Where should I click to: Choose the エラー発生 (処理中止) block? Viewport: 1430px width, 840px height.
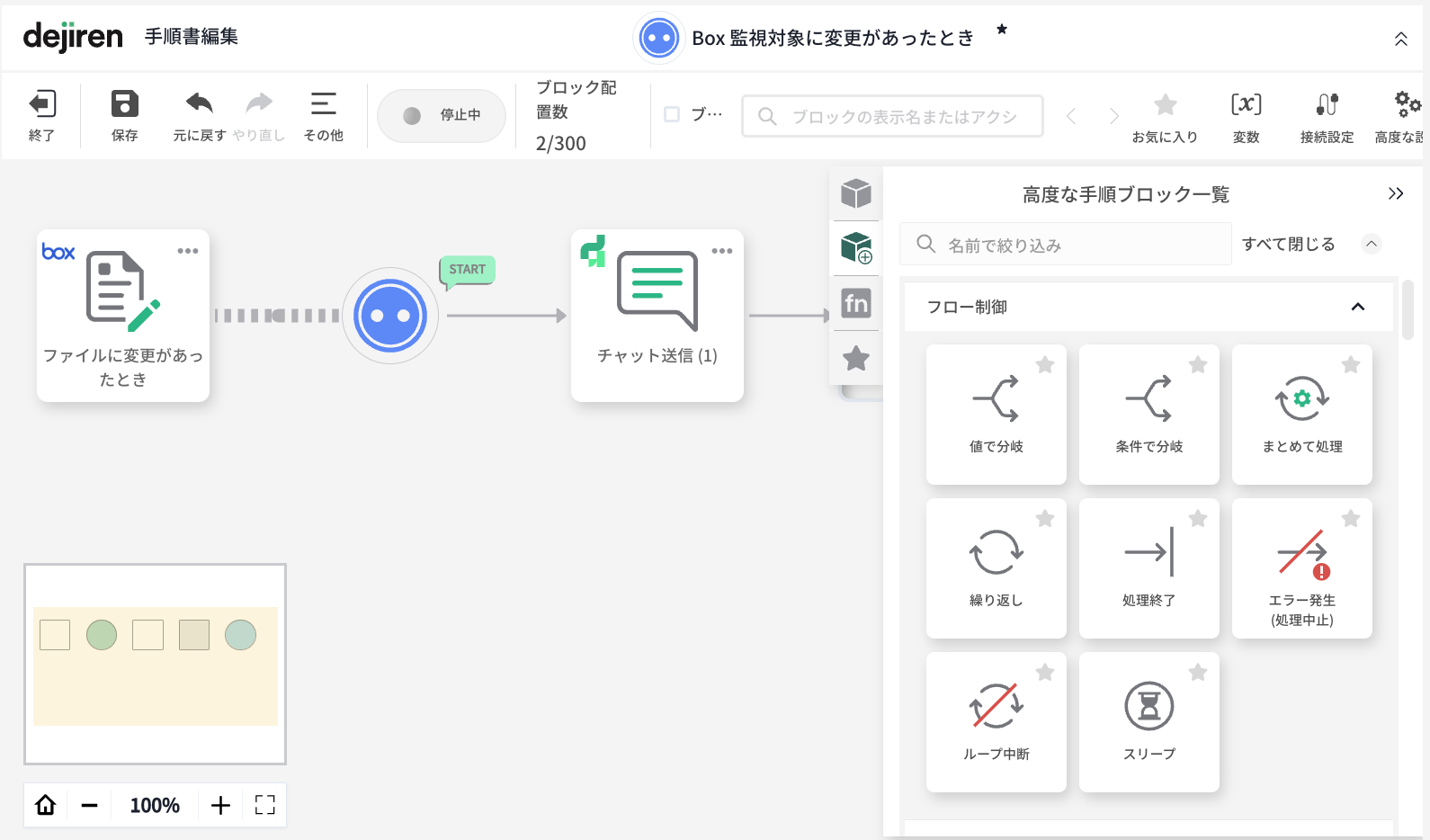(1301, 567)
